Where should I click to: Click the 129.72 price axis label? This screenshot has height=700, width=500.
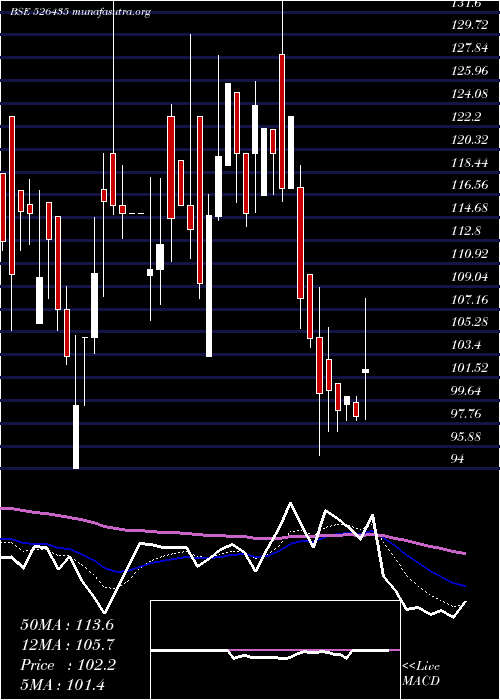coord(468,25)
